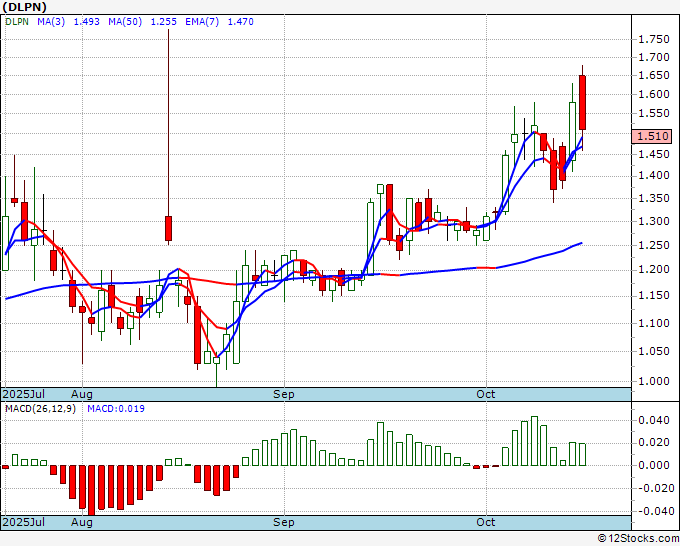680x546 pixels.
Task: Click the 1.350 price axis label
Action: (654, 198)
